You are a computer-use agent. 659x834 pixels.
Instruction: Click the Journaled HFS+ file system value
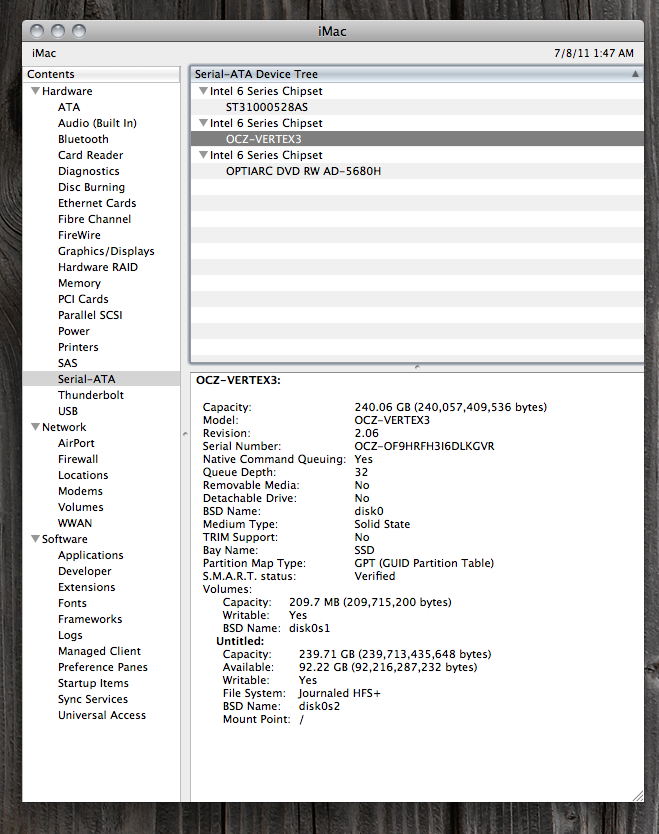[x=339, y=693]
